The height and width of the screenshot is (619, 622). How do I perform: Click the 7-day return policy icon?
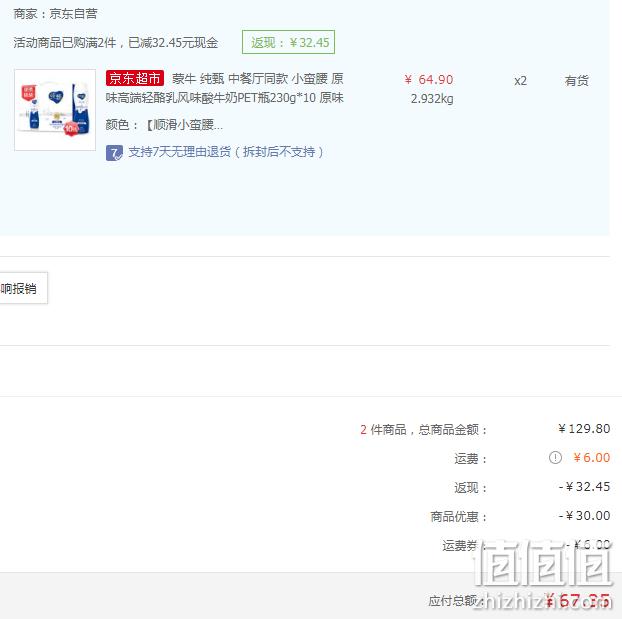pyautogui.click(x=114, y=153)
